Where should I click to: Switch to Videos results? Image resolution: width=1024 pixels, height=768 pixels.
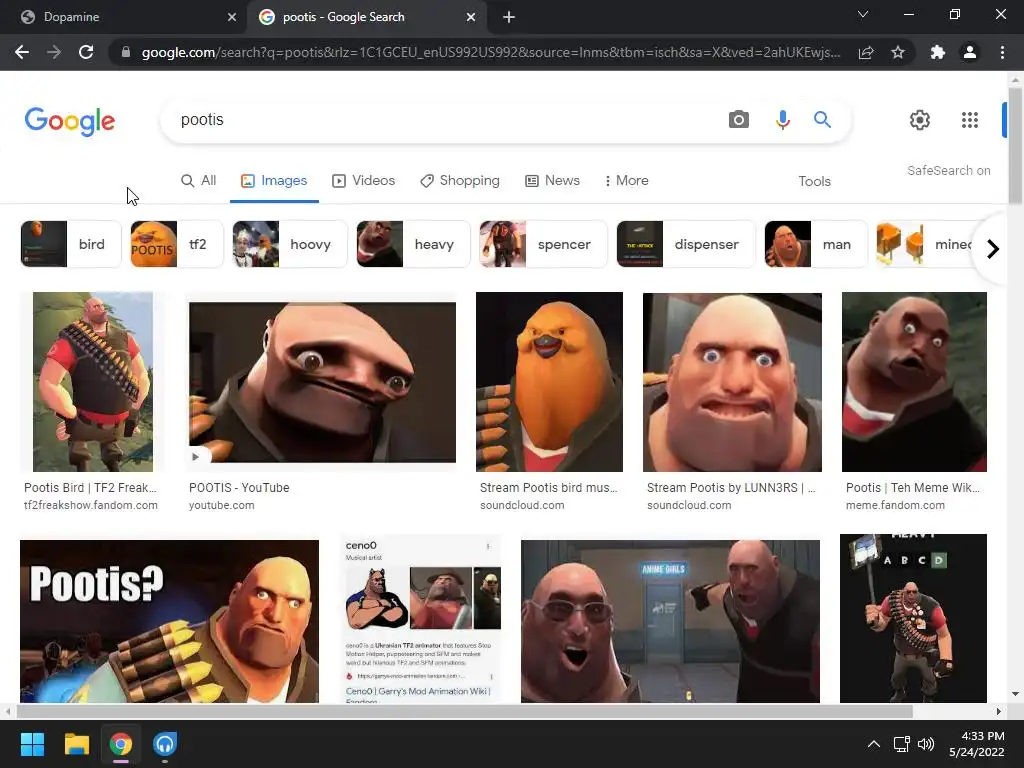(x=364, y=180)
